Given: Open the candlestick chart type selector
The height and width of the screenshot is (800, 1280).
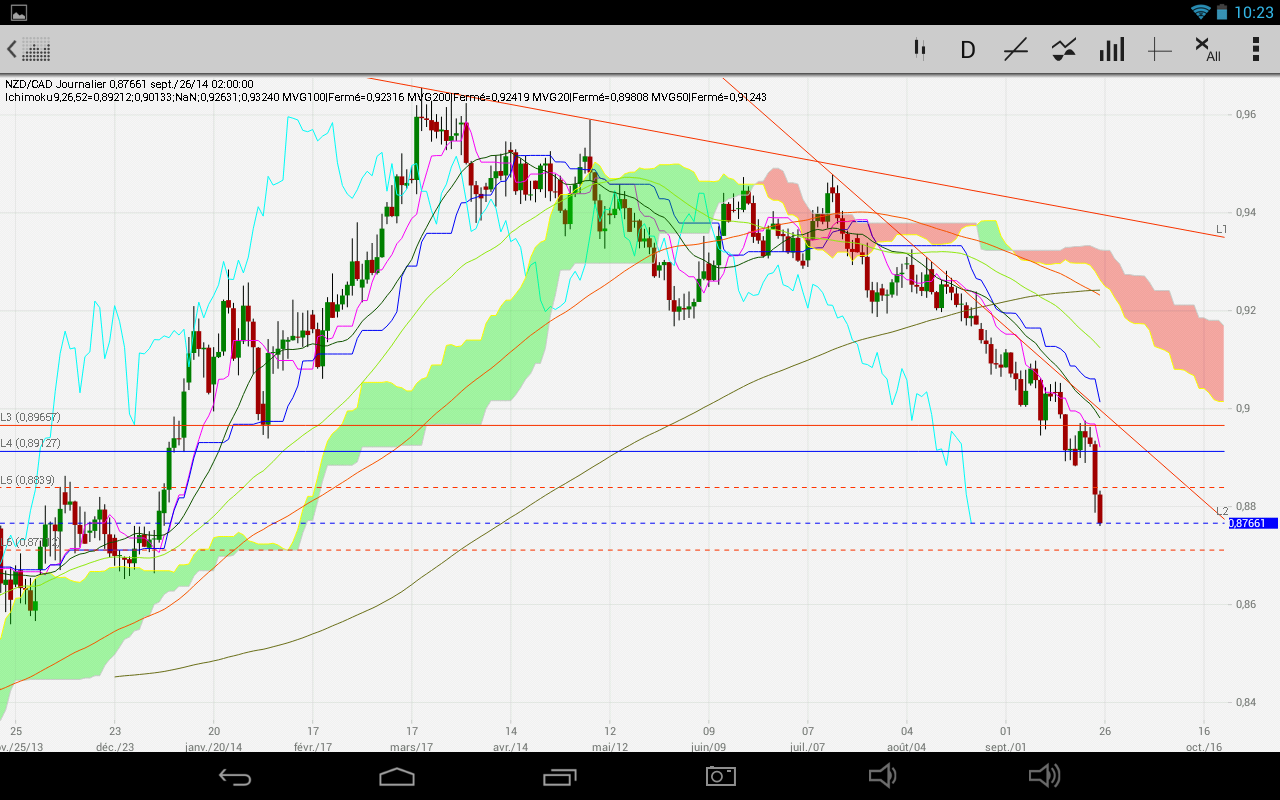Looking at the screenshot, I should tap(919, 49).
